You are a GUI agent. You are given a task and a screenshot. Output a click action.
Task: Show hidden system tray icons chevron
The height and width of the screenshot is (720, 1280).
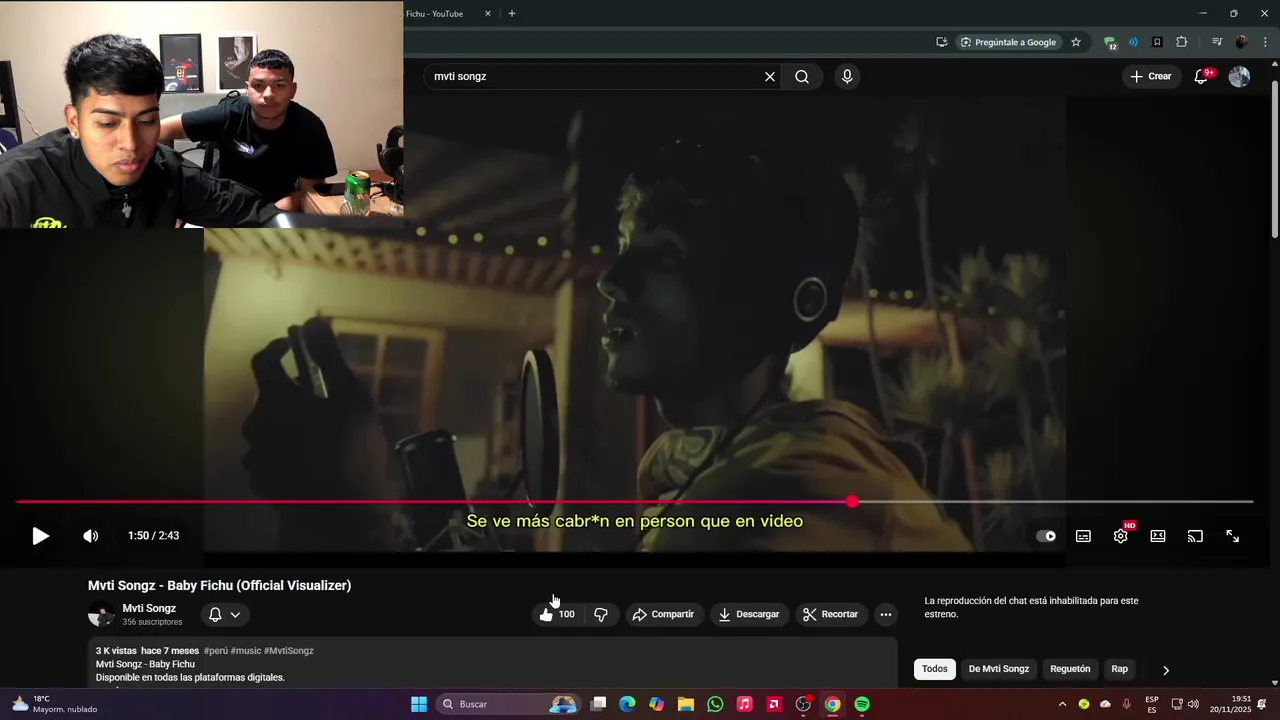coord(1064,704)
